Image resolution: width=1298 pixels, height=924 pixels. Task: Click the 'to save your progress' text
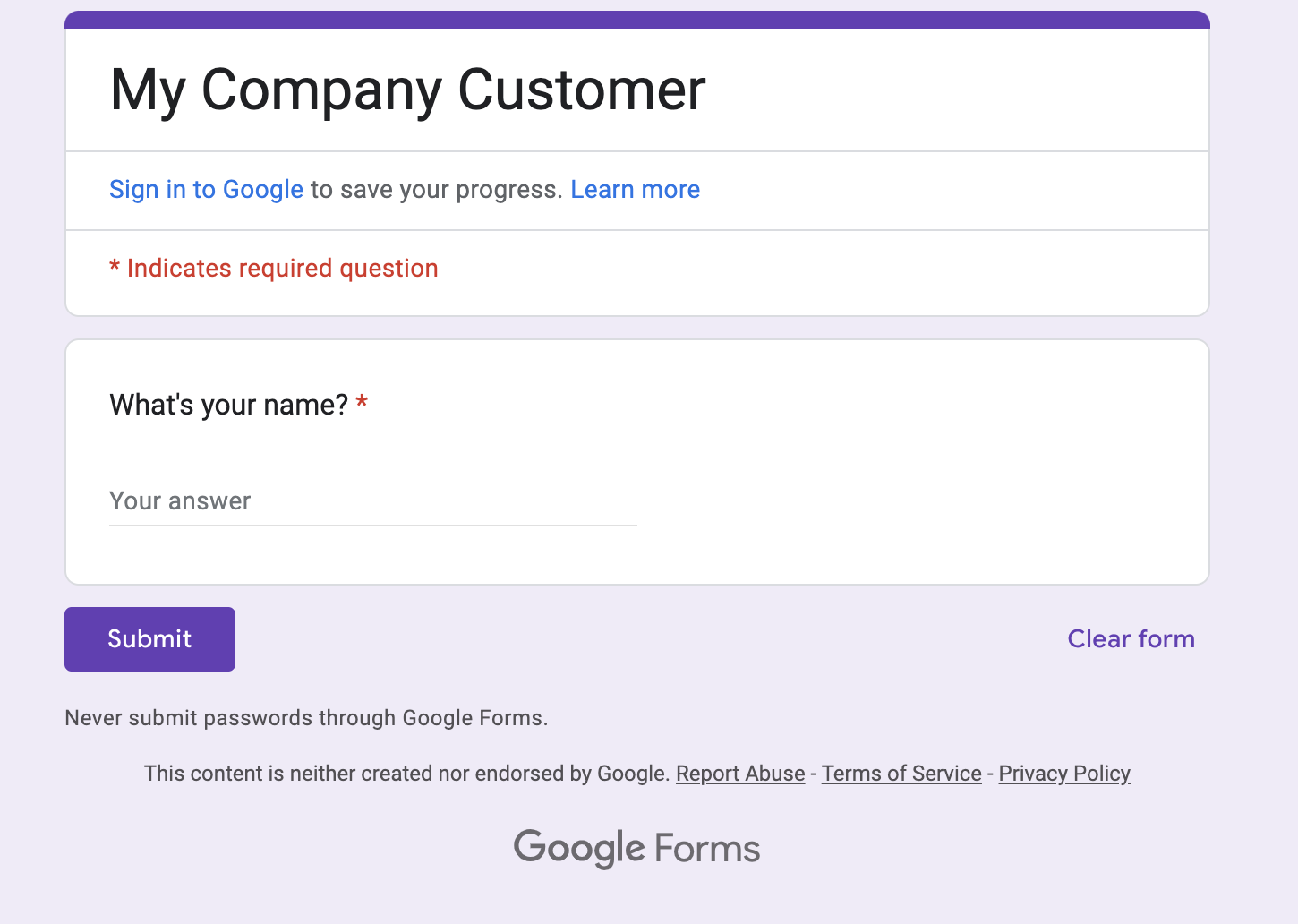point(437,190)
